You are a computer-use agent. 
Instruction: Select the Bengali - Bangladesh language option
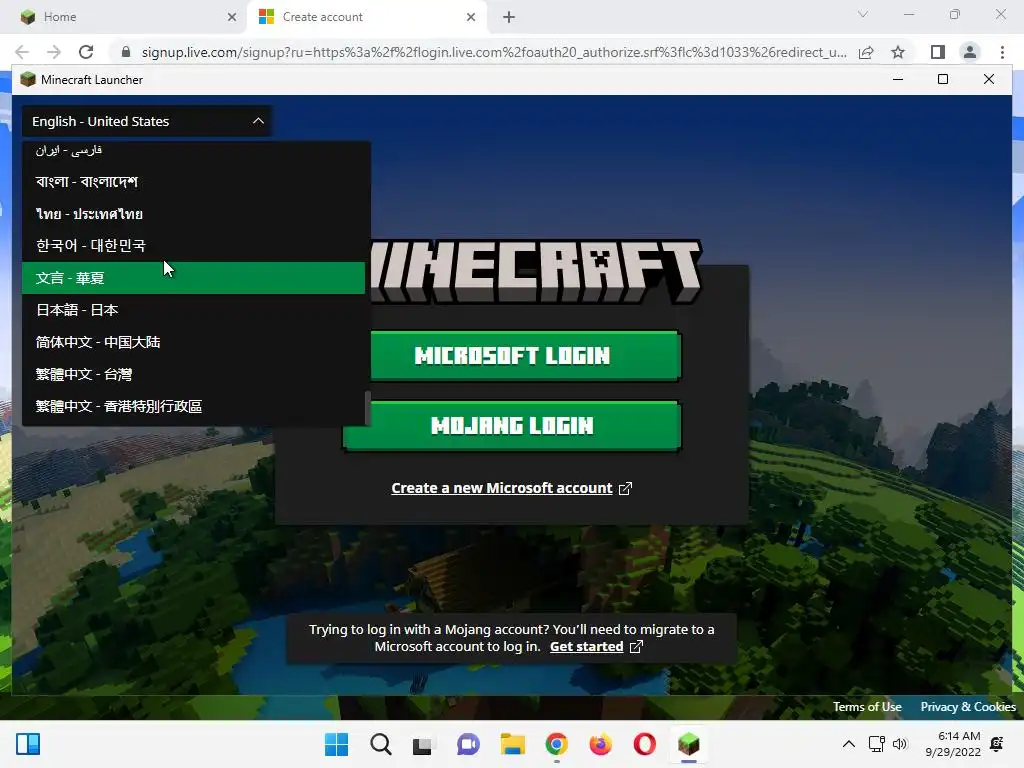(x=193, y=182)
